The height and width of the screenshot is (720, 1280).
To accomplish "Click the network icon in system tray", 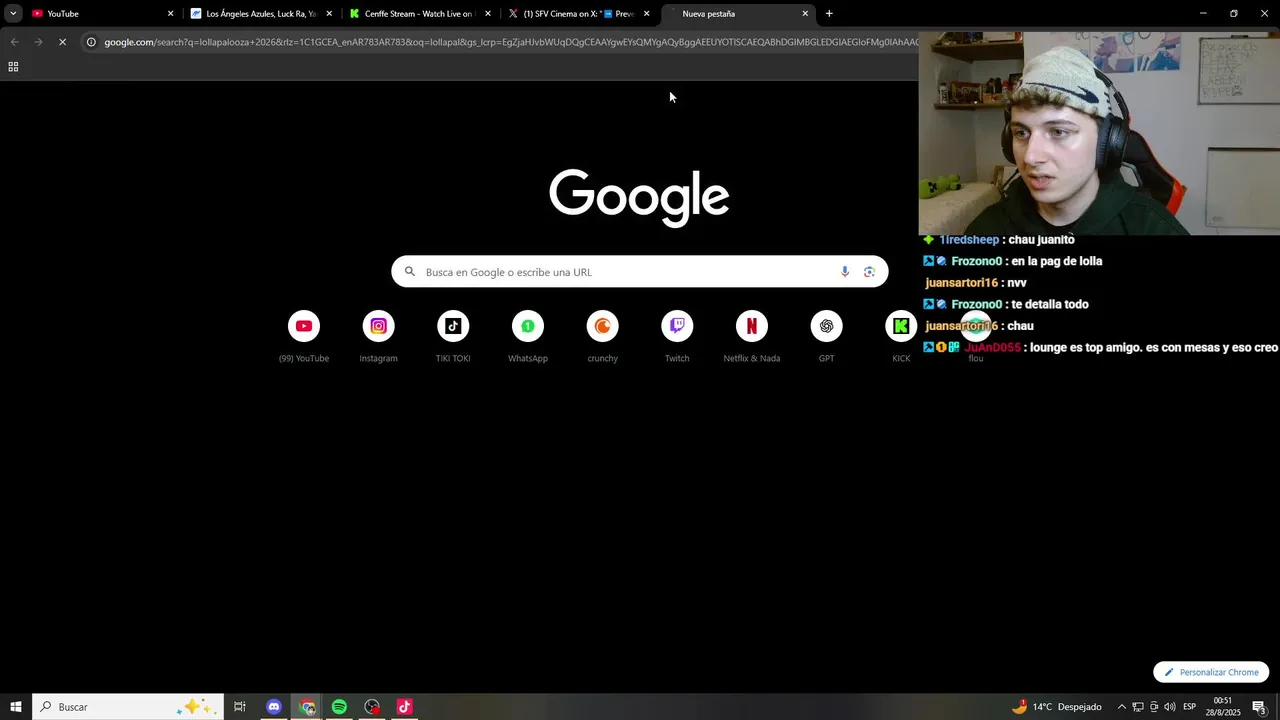I will click(x=1138, y=707).
